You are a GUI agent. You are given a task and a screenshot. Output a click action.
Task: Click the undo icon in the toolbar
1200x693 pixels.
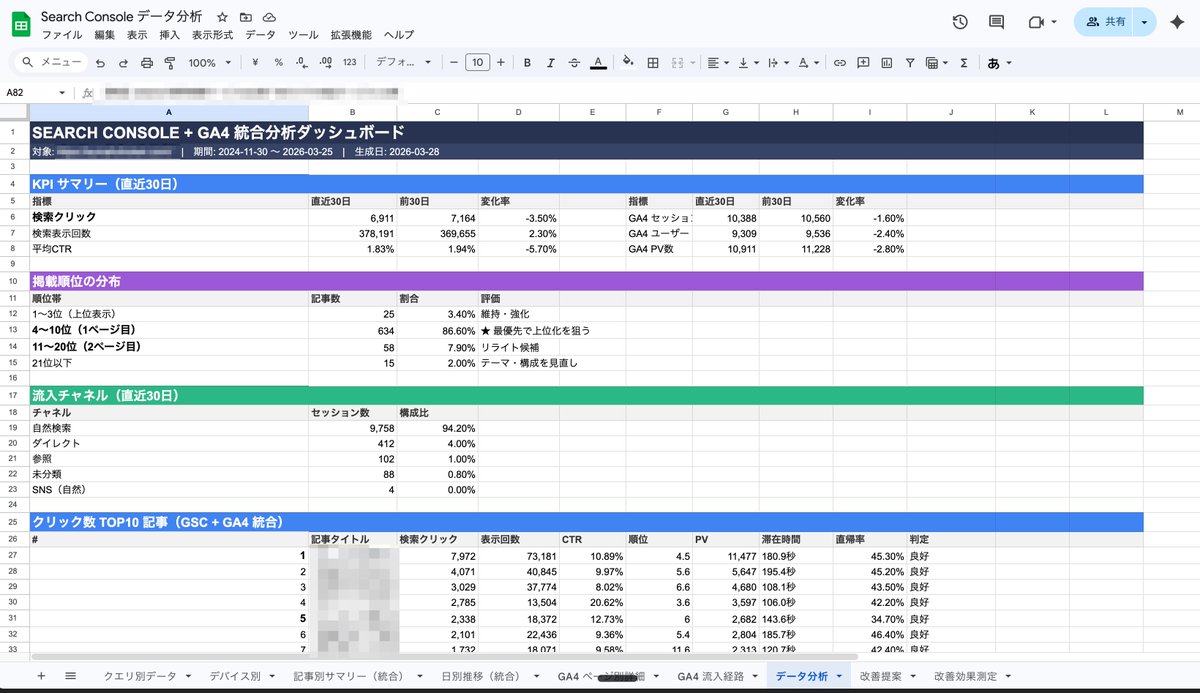(x=100, y=62)
